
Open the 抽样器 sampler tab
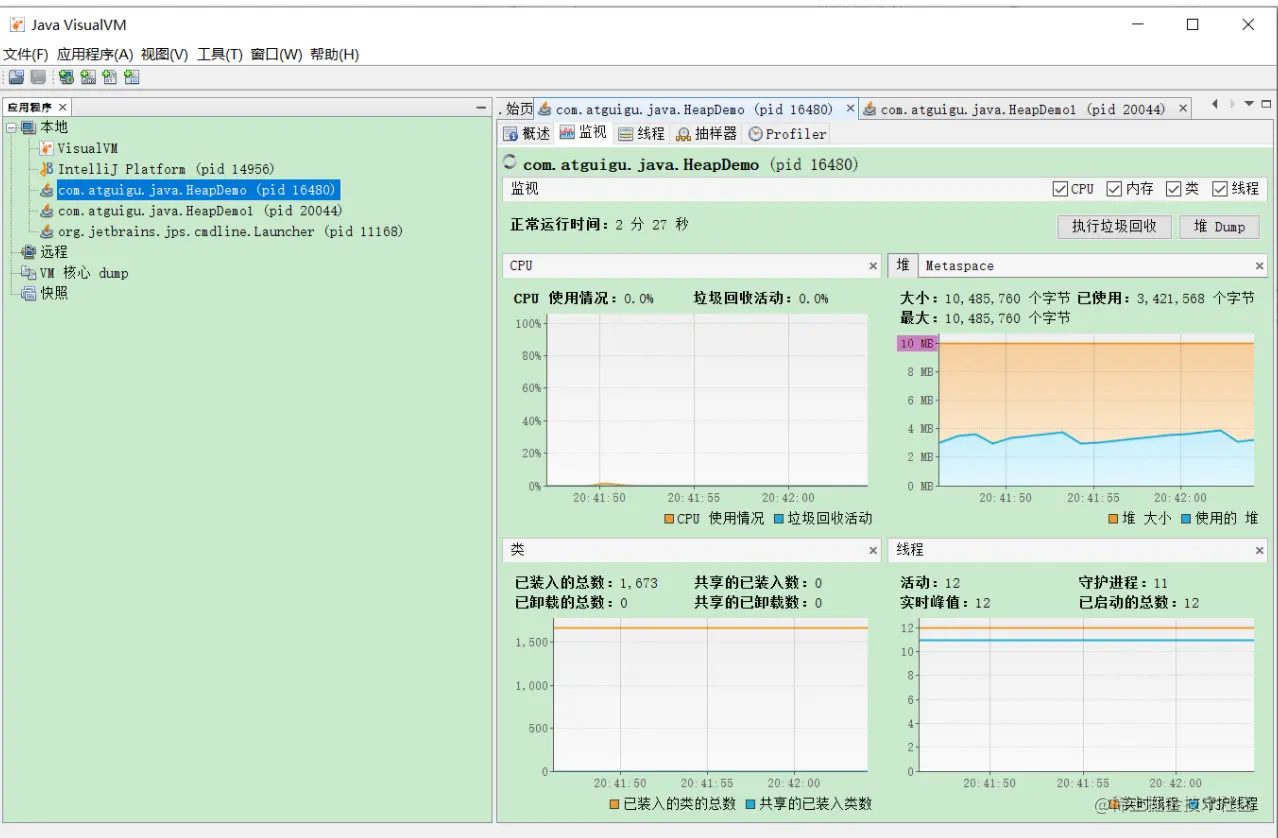(707, 133)
